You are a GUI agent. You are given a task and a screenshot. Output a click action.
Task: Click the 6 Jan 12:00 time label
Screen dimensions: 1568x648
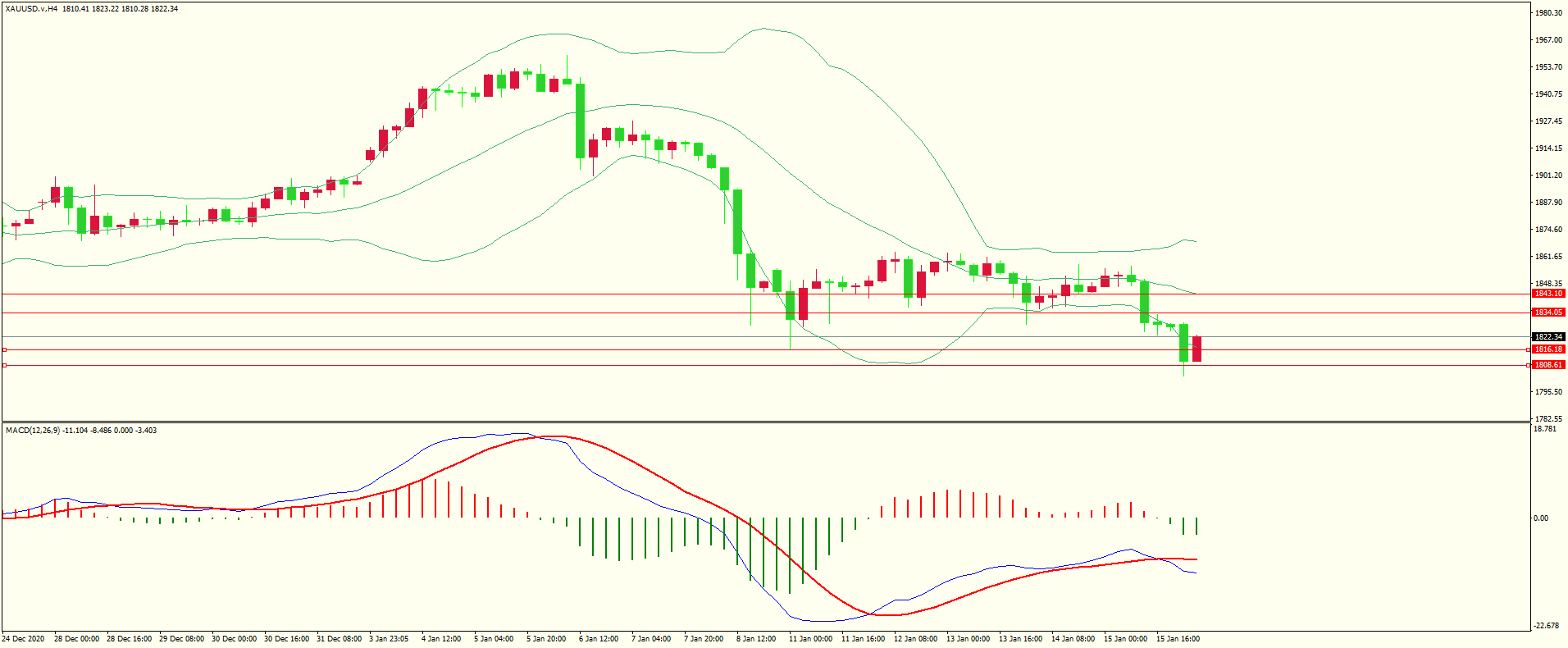pyautogui.click(x=599, y=639)
